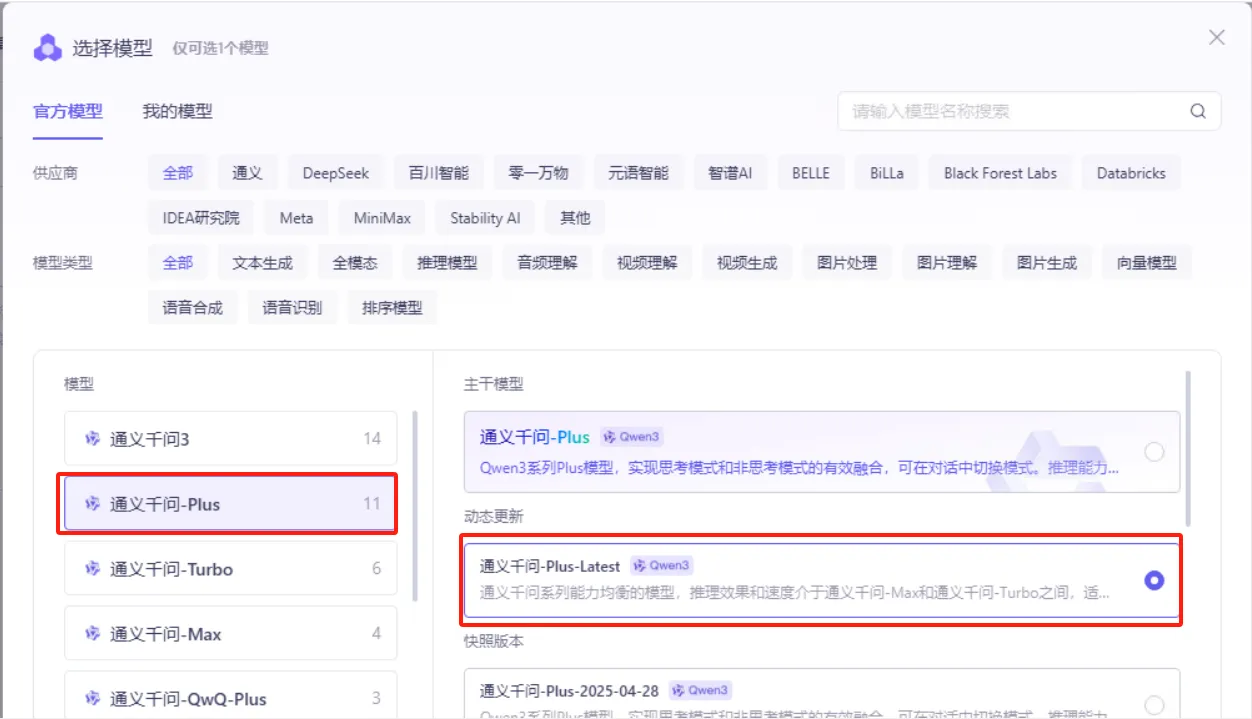The height and width of the screenshot is (719, 1252).
Task: Select model type 语音识别
Action: (x=293, y=308)
